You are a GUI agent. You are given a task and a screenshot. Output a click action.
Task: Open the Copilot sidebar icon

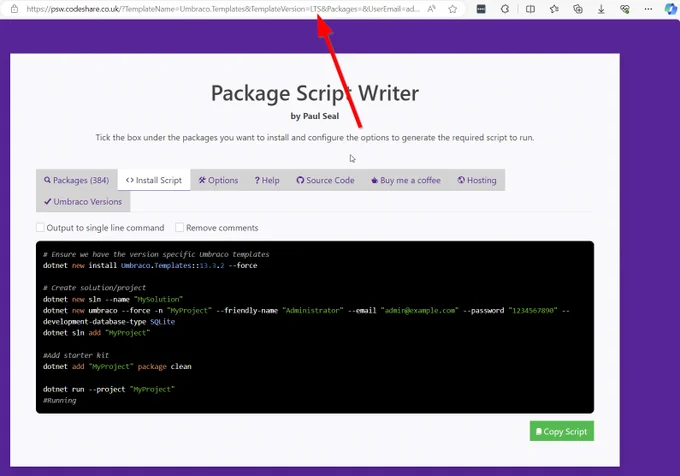671,9
